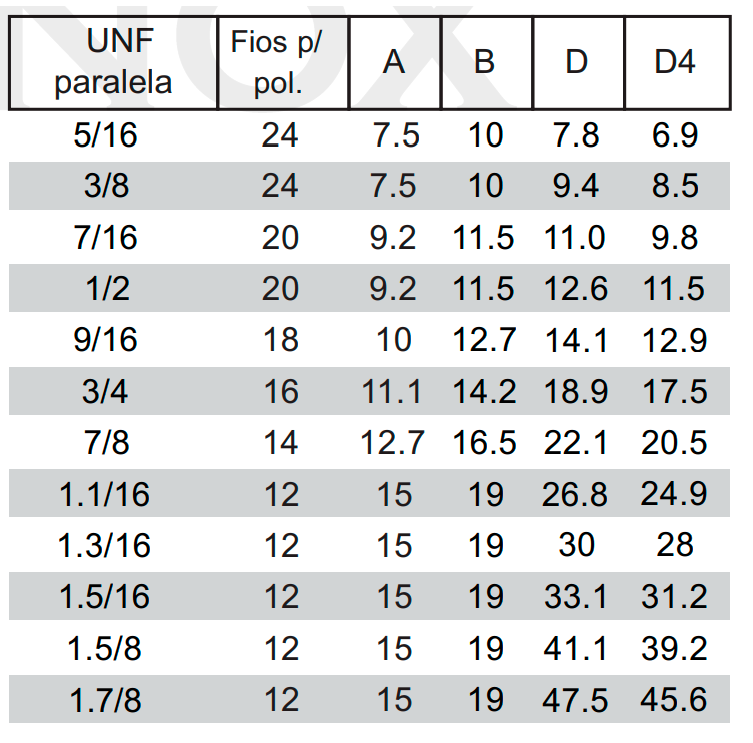Select D value 22.1 in 7/8 row
This screenshot has height=743, width=753.
pos(575,442)
